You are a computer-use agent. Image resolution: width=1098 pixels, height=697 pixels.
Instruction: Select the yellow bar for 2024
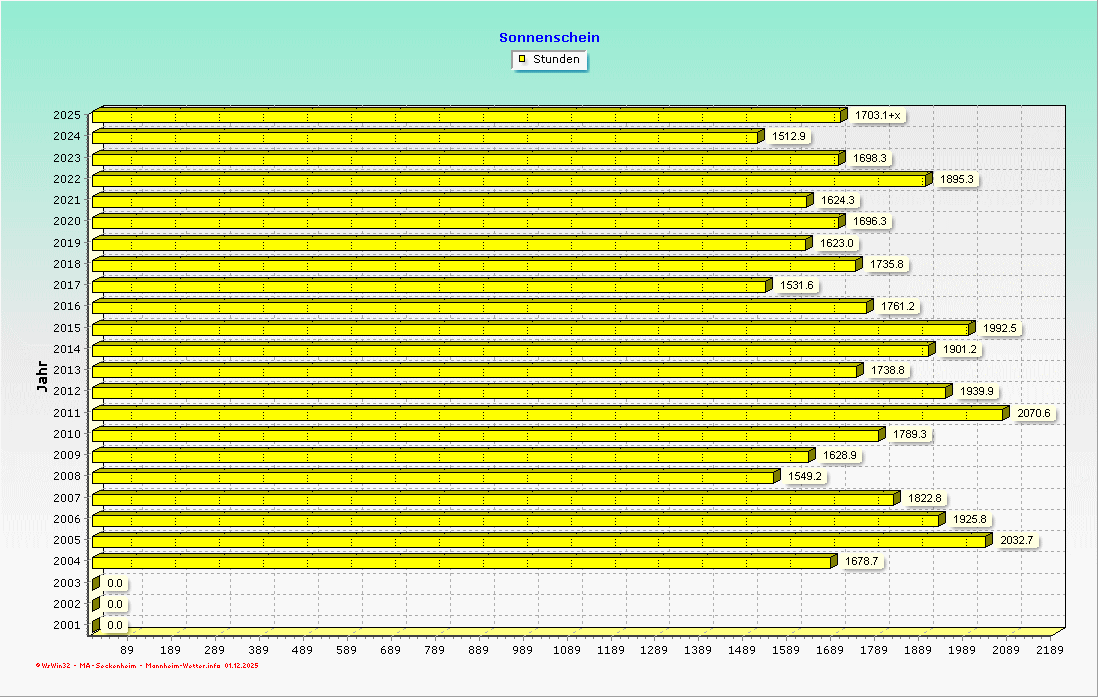point(425,137)
